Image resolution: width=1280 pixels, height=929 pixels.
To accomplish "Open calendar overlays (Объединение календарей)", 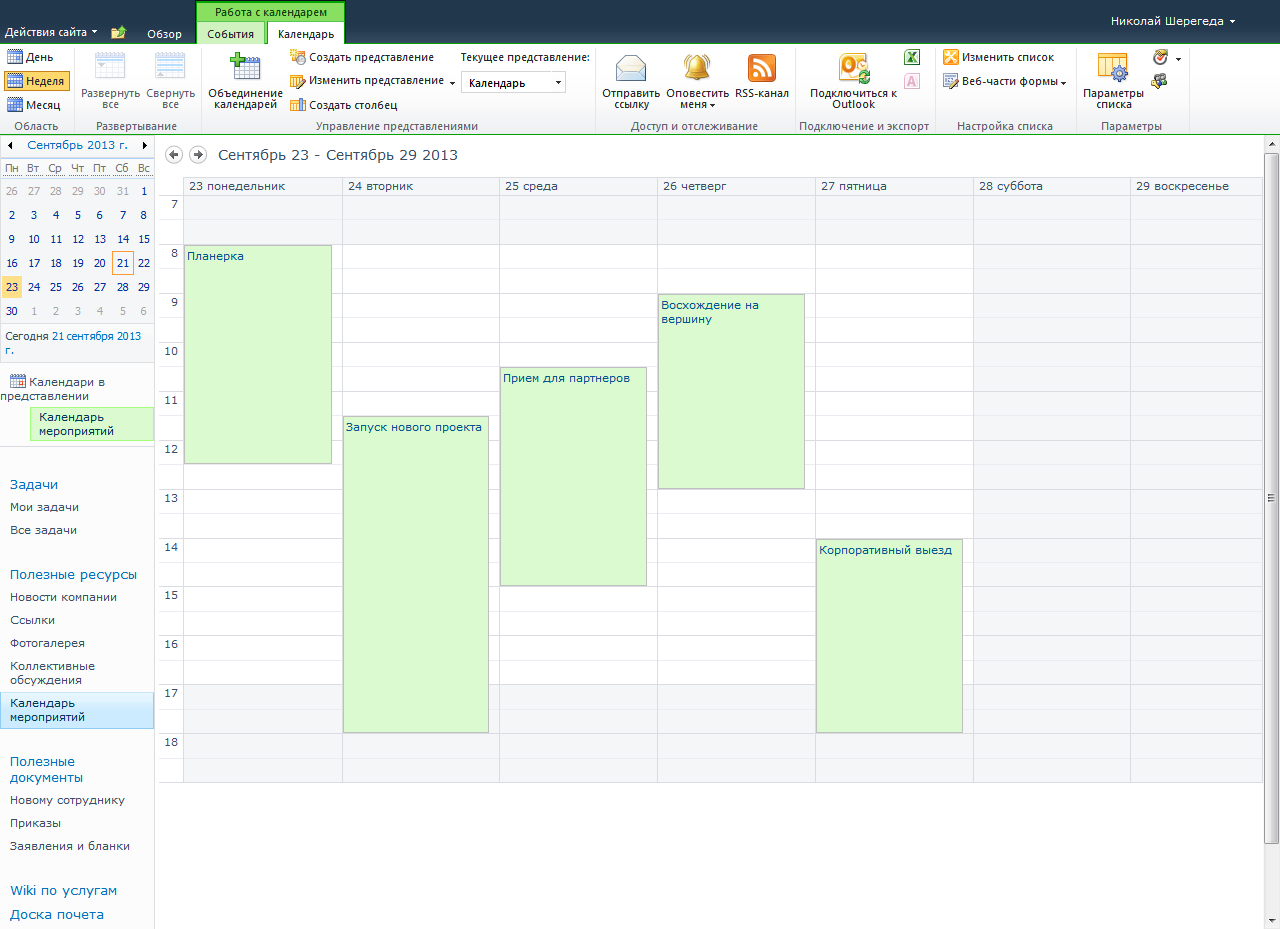I will click(x=245, y=80).
